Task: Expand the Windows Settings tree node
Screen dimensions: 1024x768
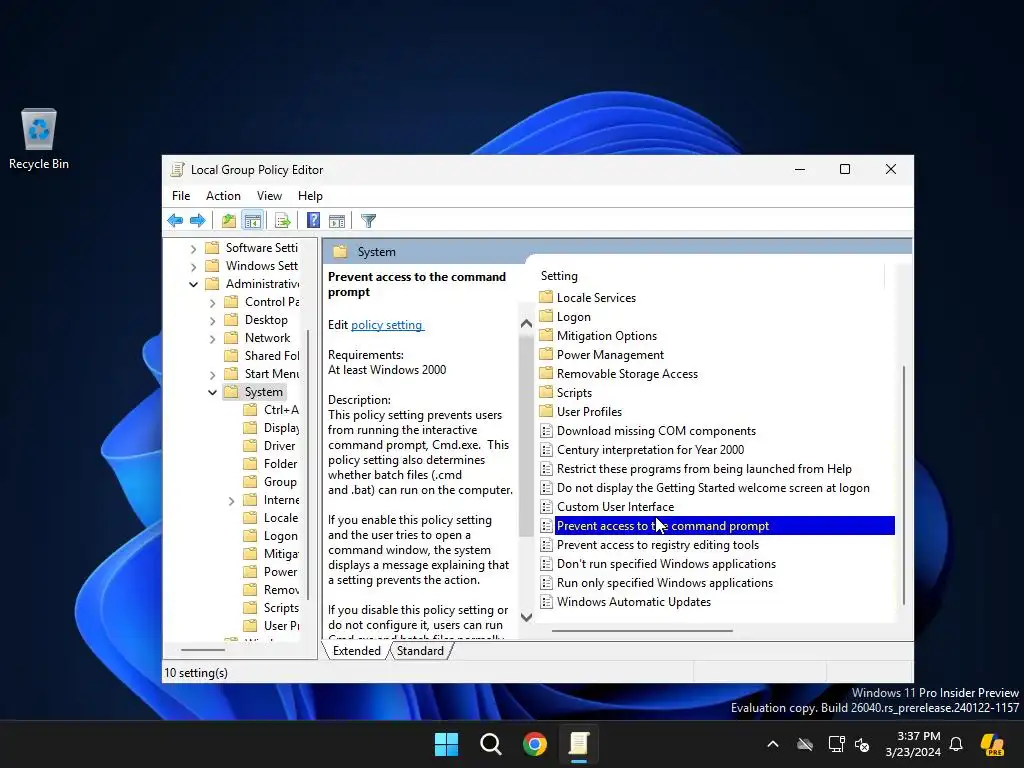Action: (193, 266)
